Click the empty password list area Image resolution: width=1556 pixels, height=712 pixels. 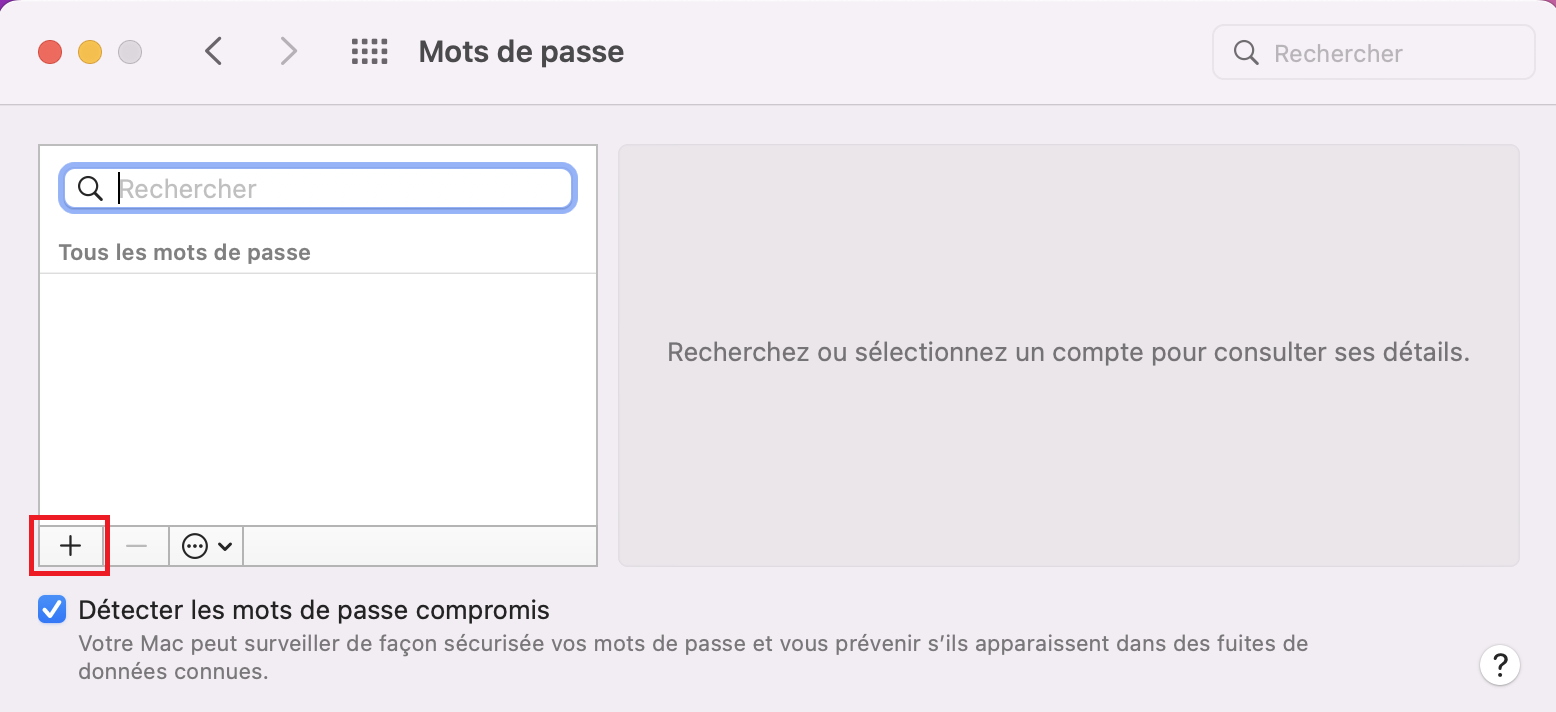coord(318,399)
